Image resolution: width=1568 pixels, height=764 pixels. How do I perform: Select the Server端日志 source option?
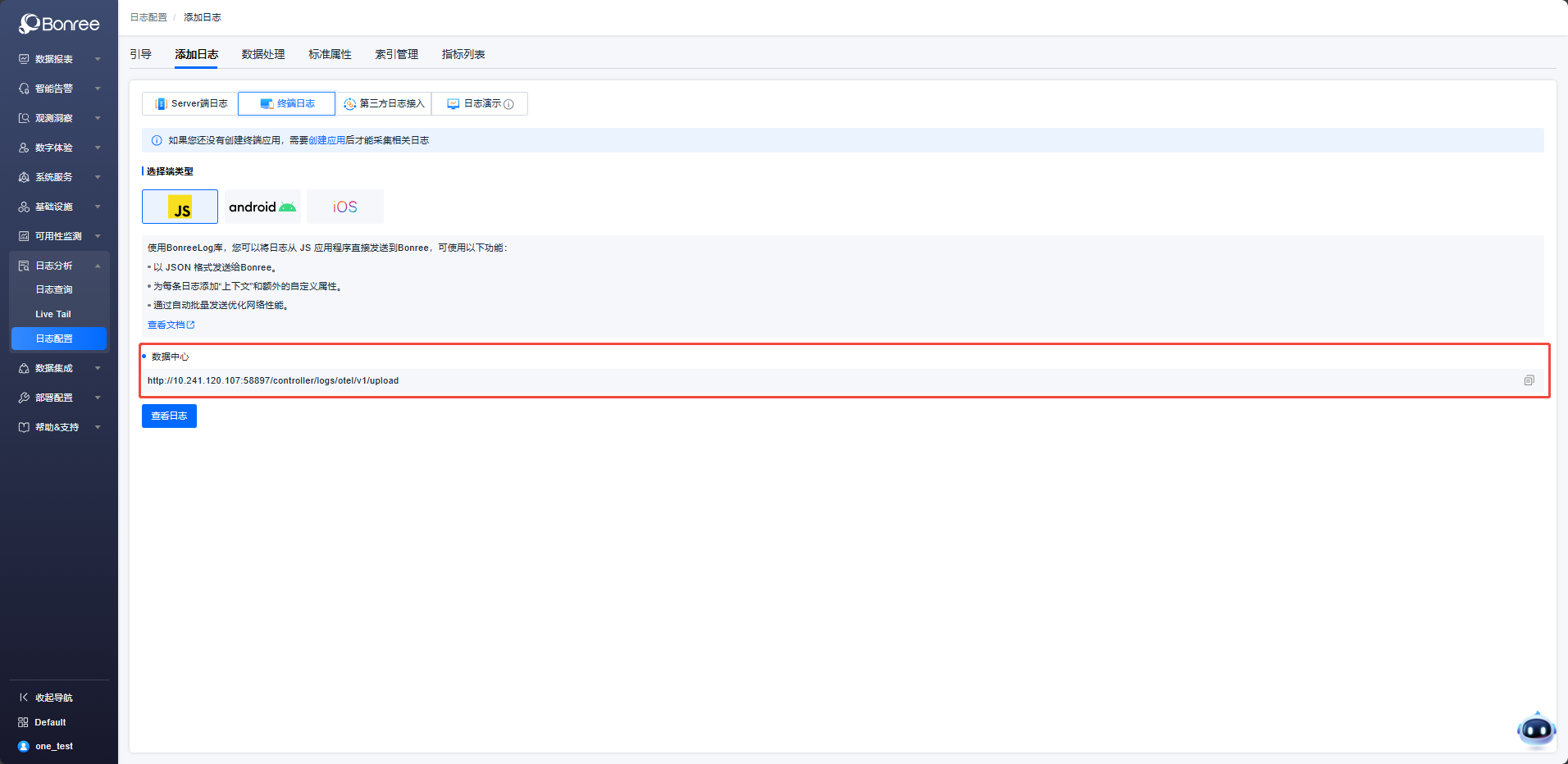point(191,104)
